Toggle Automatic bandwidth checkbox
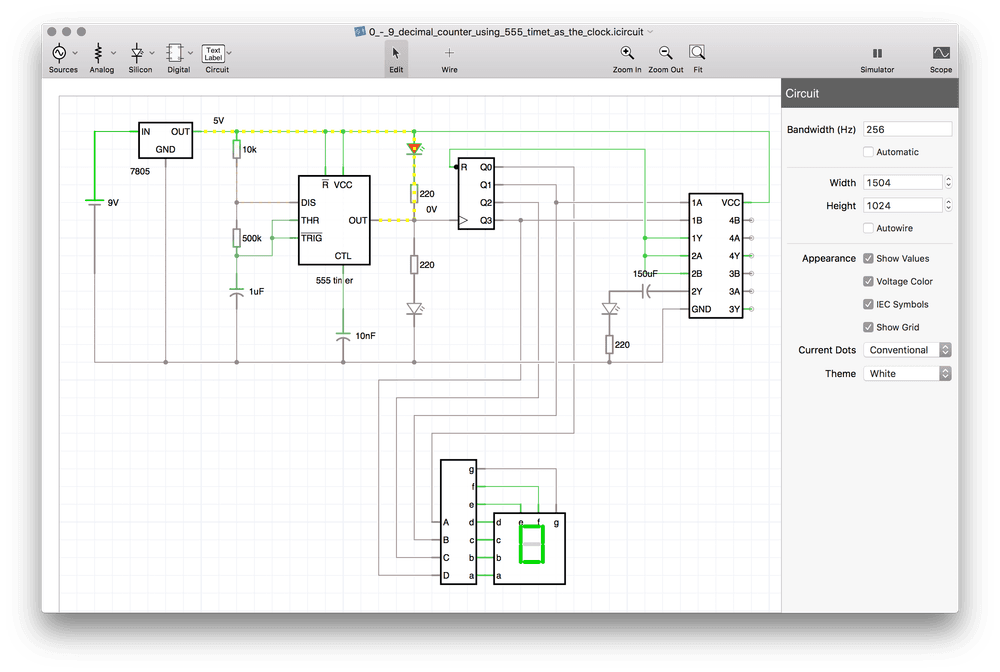 tap(868, 152)
